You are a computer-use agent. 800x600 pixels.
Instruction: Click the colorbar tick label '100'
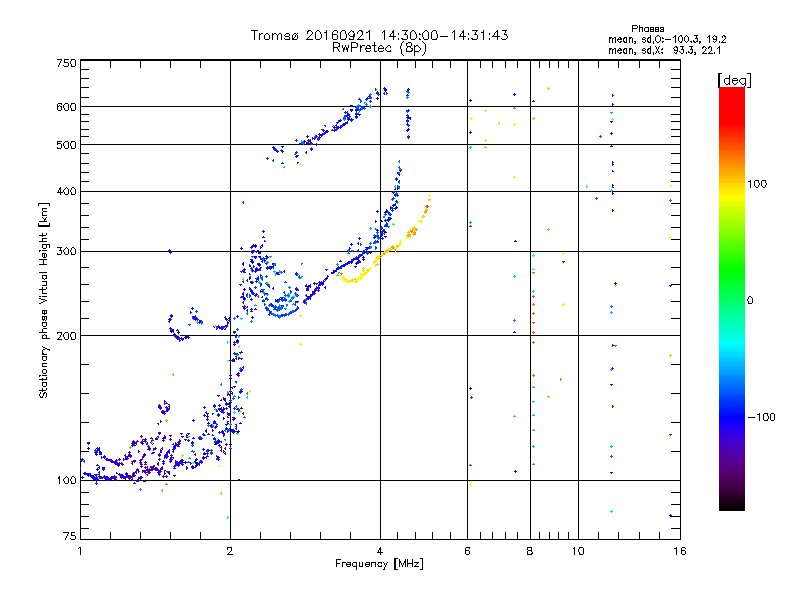pos(757,184)
